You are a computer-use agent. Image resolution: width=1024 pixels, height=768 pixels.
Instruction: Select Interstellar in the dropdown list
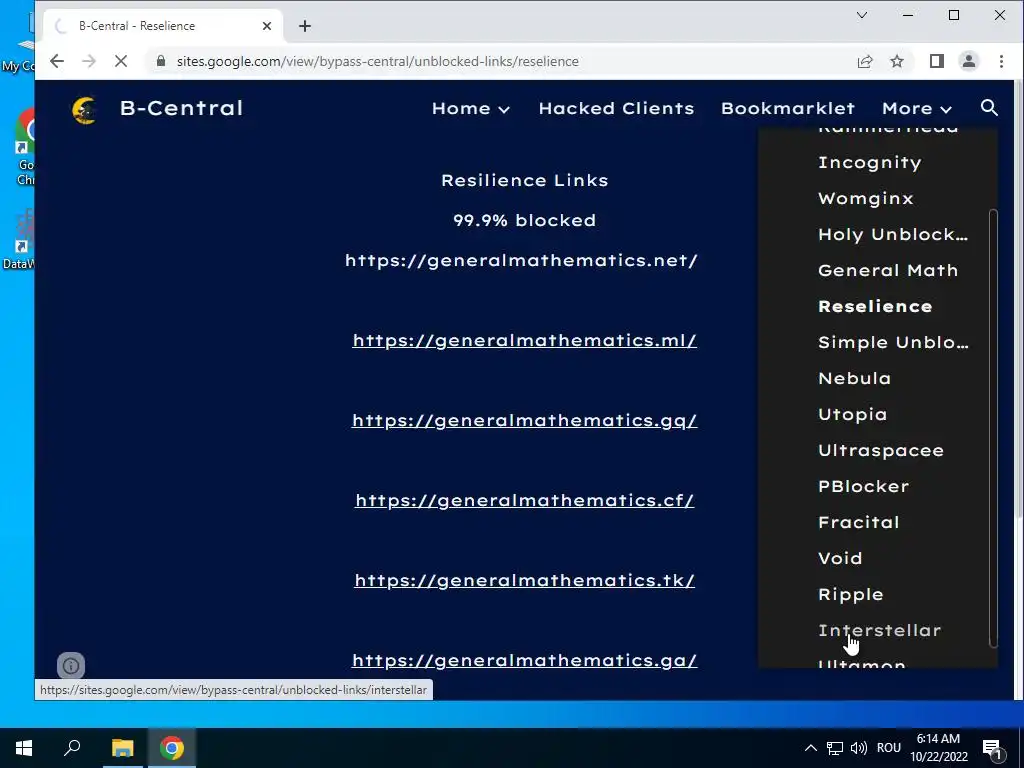coord(879,630)
